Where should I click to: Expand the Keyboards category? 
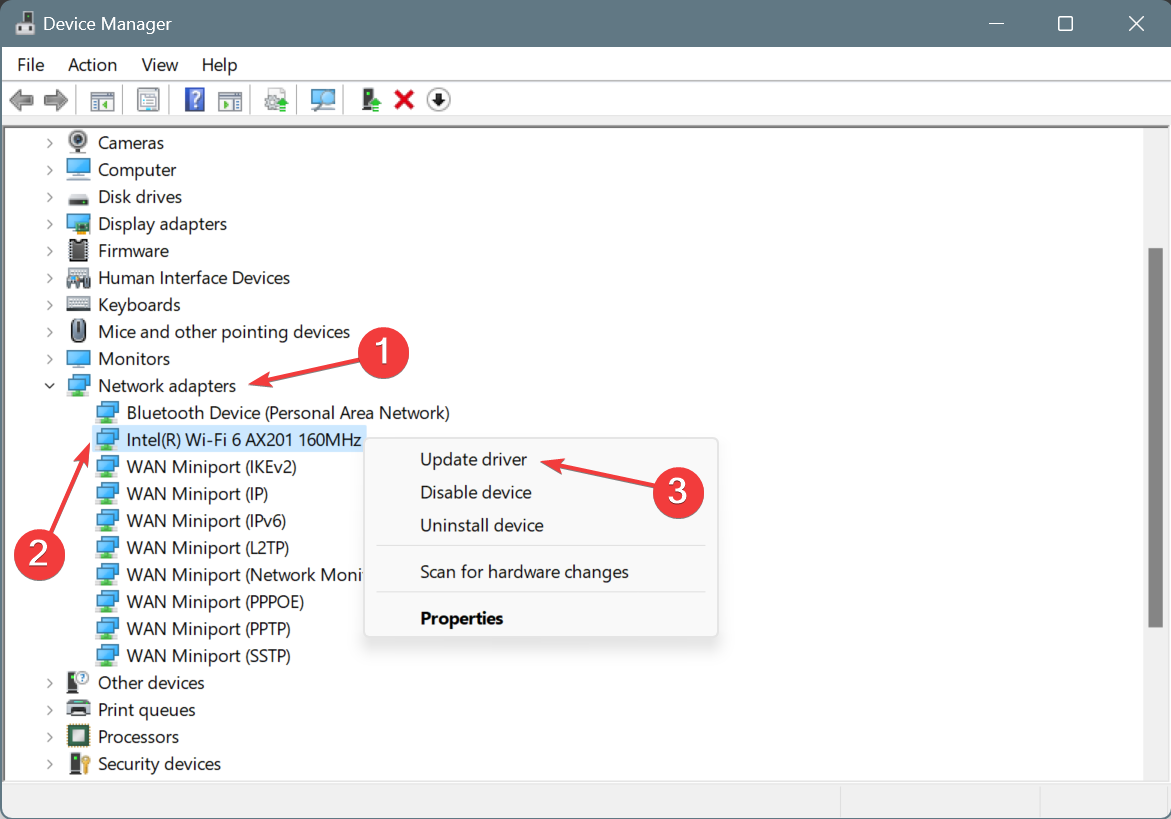point(49,305)
